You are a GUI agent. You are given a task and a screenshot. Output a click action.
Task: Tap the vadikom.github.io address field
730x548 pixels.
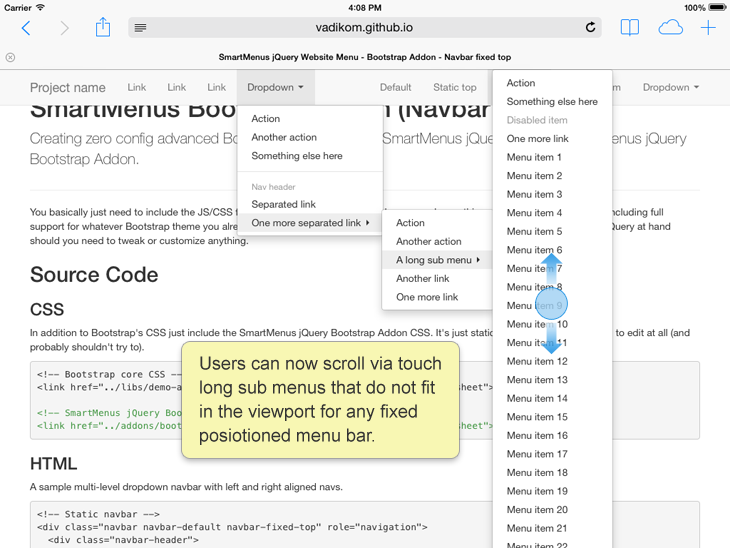(x=365, y=27)
